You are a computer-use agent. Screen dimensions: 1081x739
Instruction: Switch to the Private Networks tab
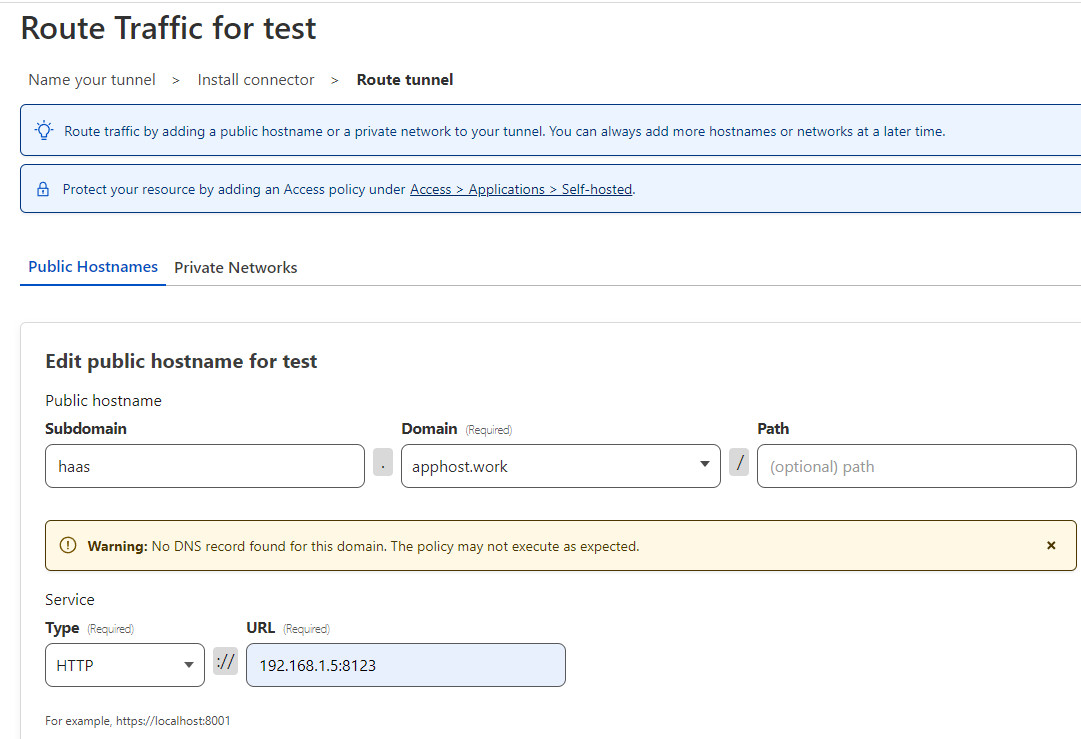coord(235,268)
